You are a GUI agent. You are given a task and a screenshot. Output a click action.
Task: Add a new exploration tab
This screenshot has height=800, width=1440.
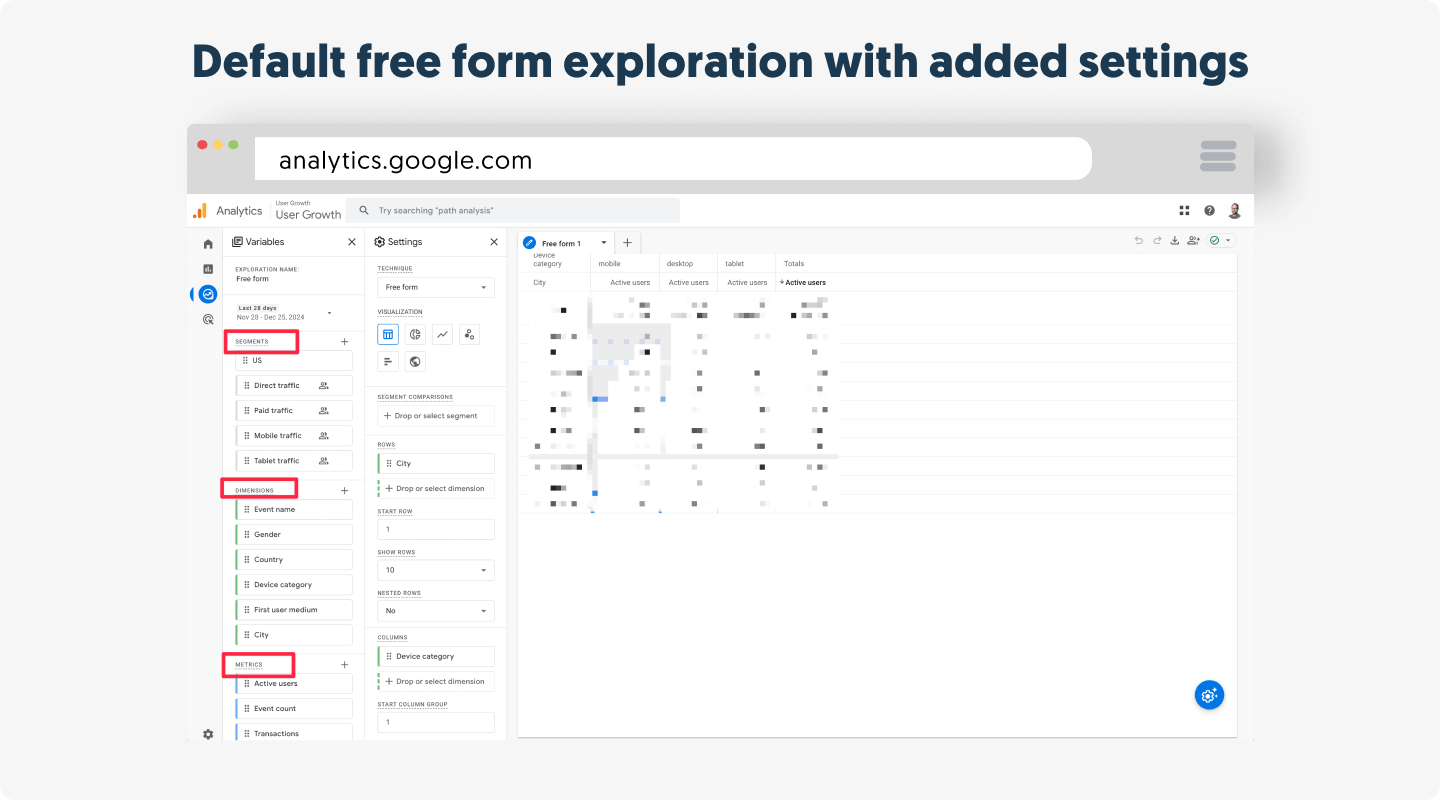pyautogui.click(x=627, y=243)
